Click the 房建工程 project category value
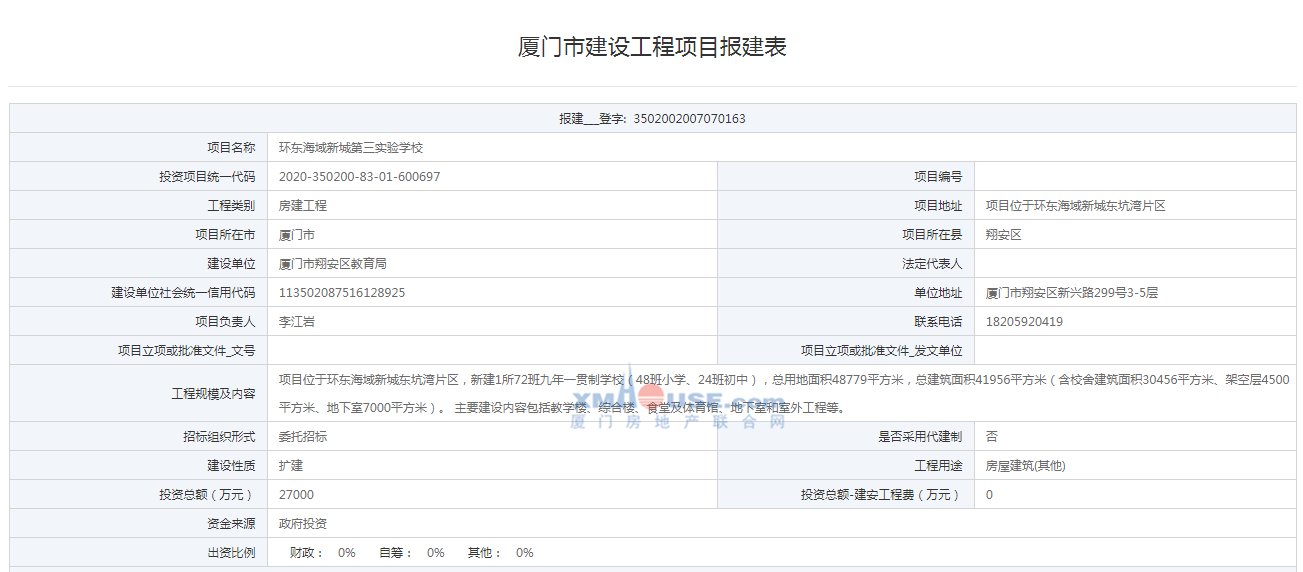 coord(302,206)
